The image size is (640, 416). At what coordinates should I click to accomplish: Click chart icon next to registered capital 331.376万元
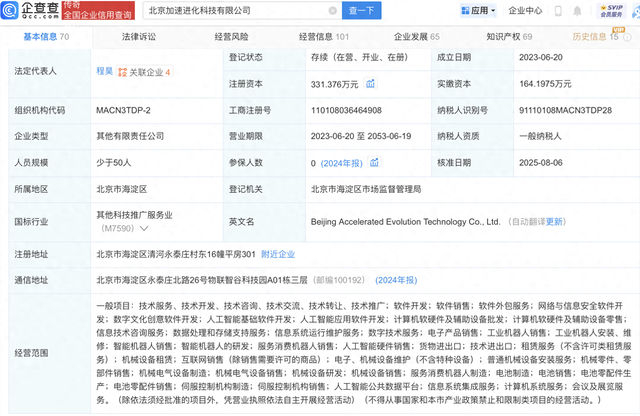coord(370,84)
